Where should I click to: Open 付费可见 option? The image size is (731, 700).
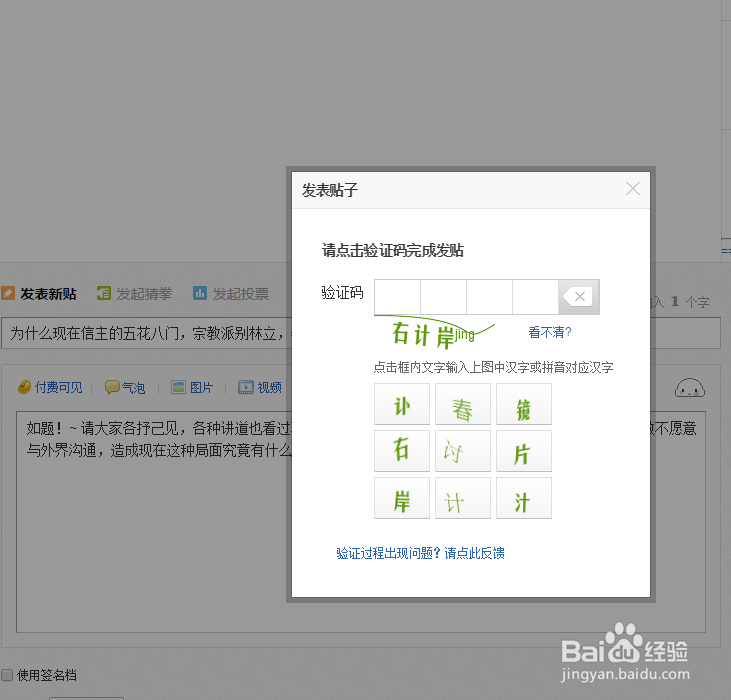(58, 387)
